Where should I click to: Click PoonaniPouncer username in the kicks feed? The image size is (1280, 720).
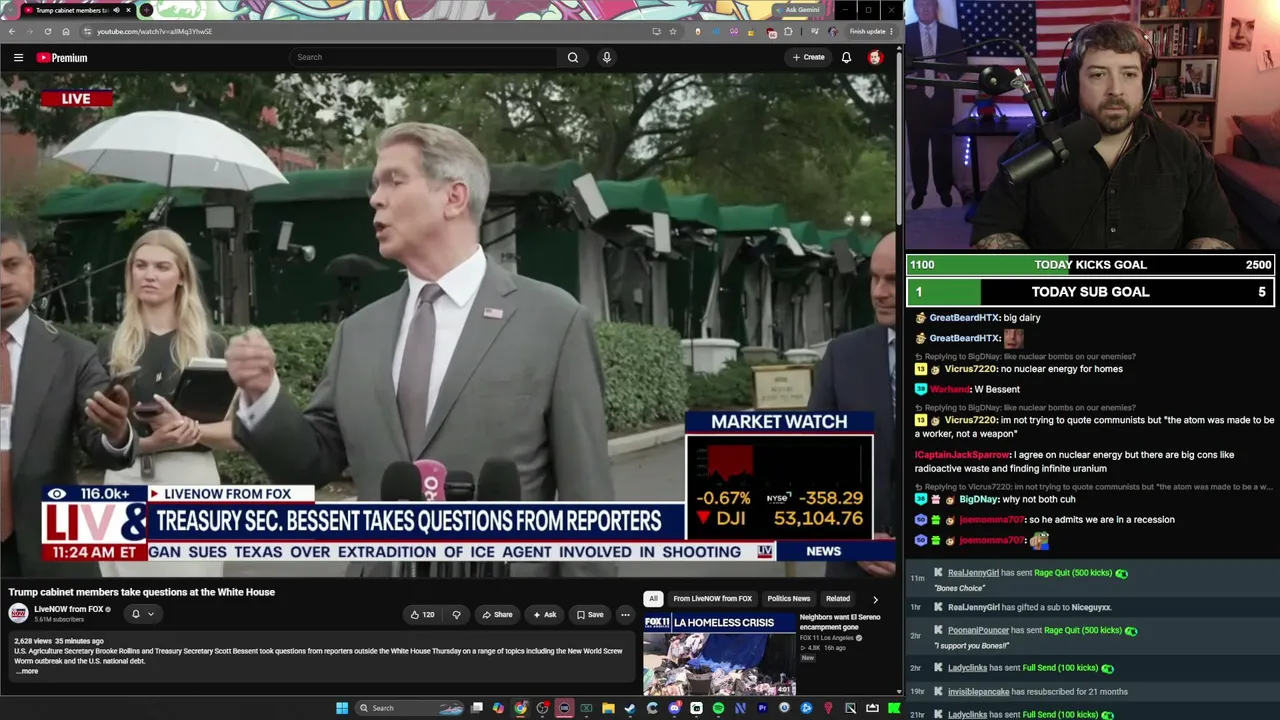click(x=978, y=630)
